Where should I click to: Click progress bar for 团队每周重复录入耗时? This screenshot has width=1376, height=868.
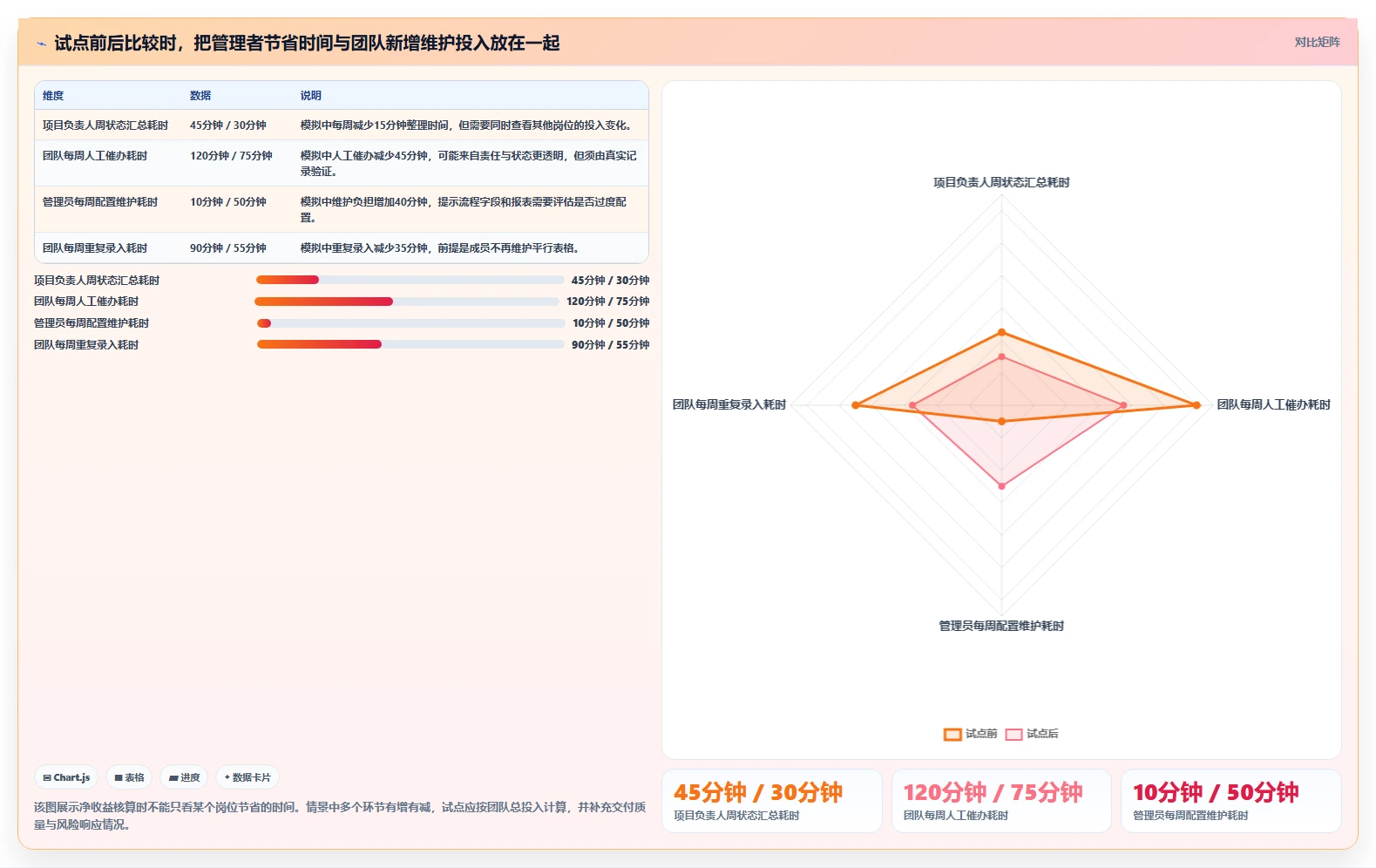coord(410,344)
